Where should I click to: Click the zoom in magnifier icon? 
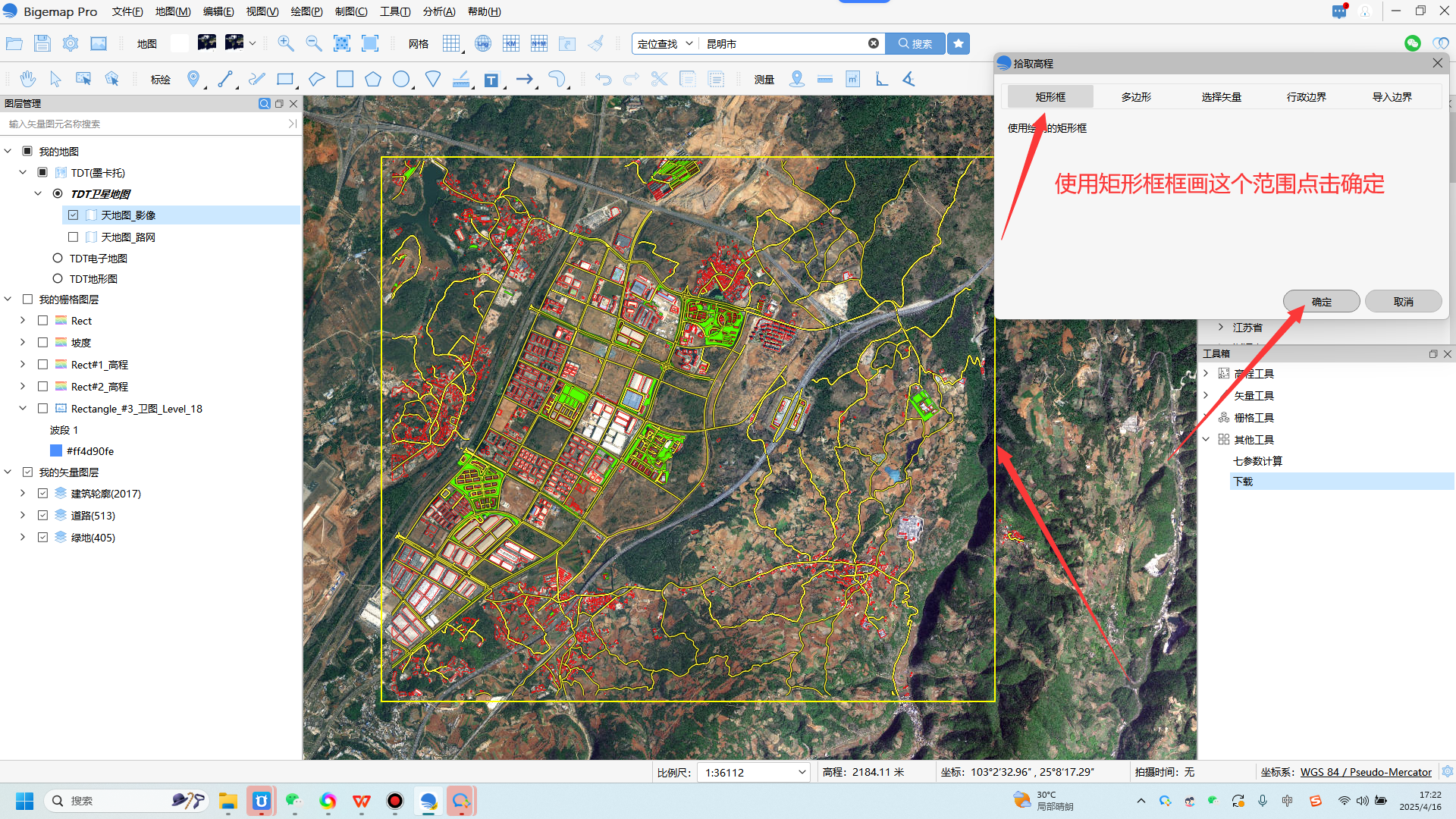(x=286, y=43)
